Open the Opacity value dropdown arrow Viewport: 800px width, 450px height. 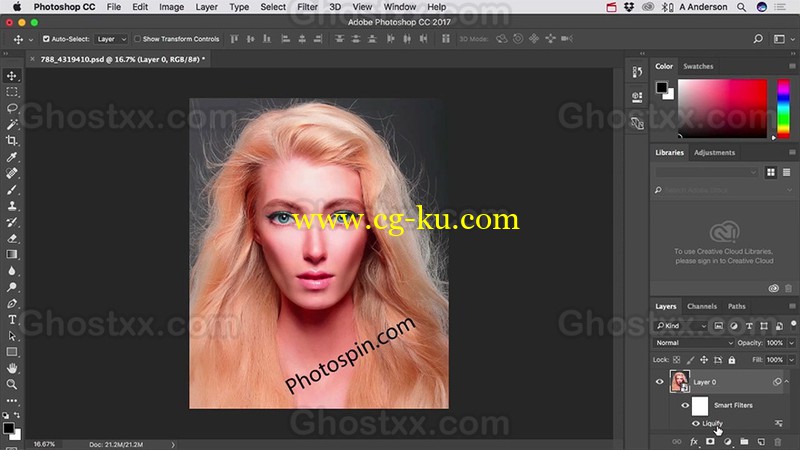coord(791,343)
